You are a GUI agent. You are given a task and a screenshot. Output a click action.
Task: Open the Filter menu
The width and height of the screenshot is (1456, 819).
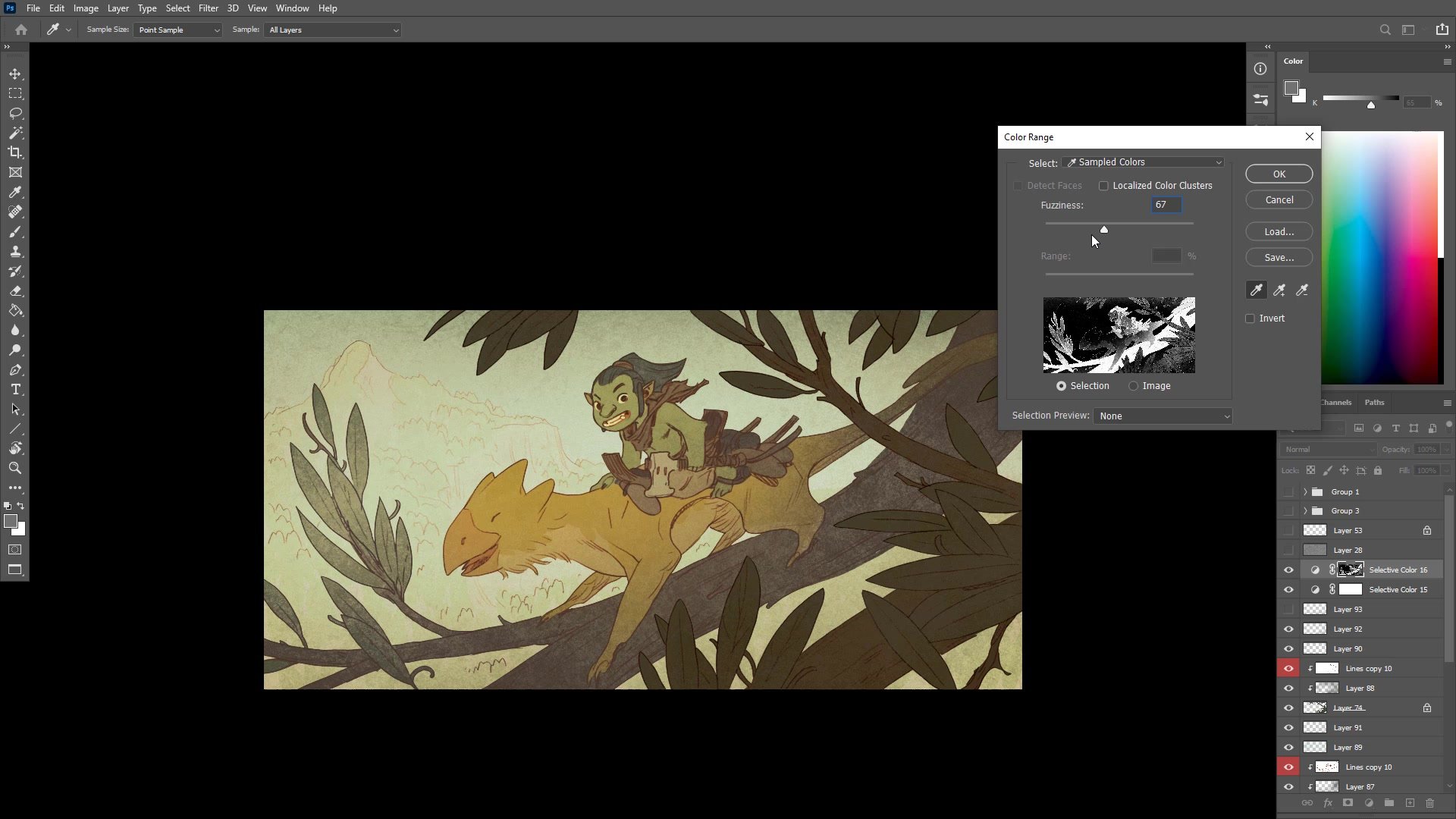209,8
